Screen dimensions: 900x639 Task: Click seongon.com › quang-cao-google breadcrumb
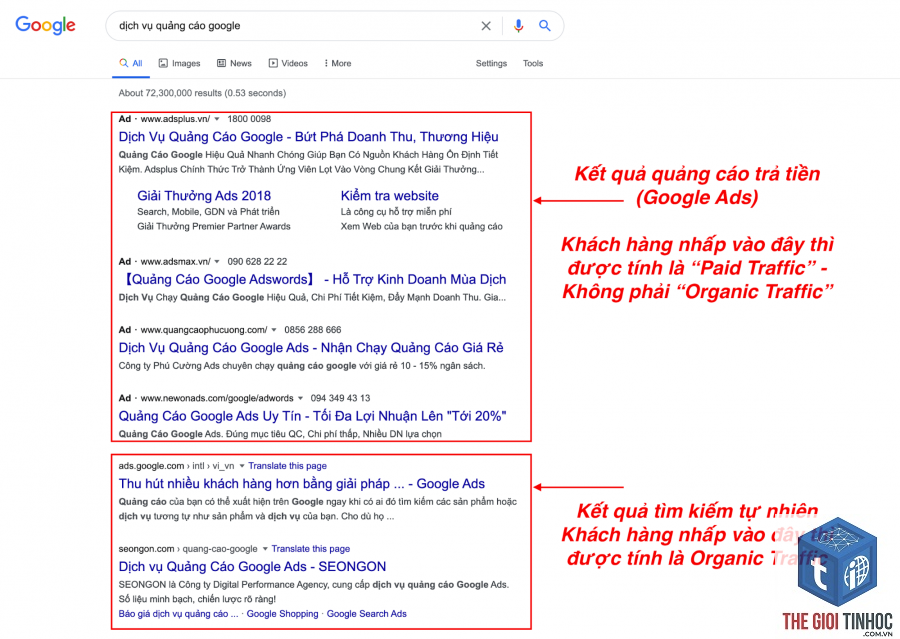[188, 549]
